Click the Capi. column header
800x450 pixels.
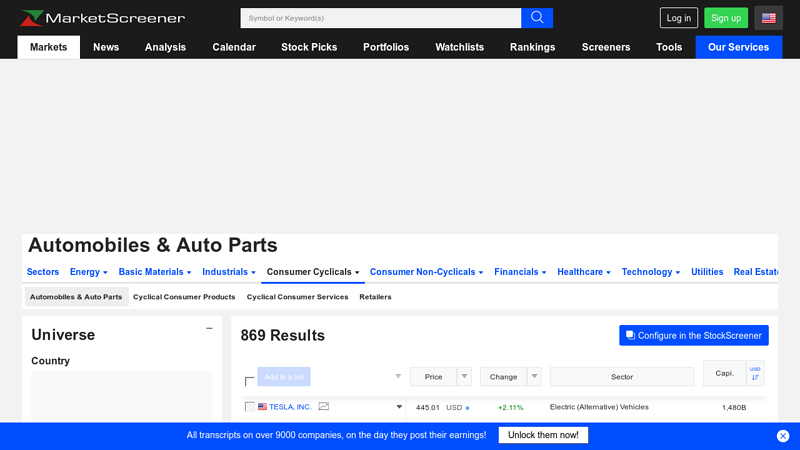tap(724, 373)
